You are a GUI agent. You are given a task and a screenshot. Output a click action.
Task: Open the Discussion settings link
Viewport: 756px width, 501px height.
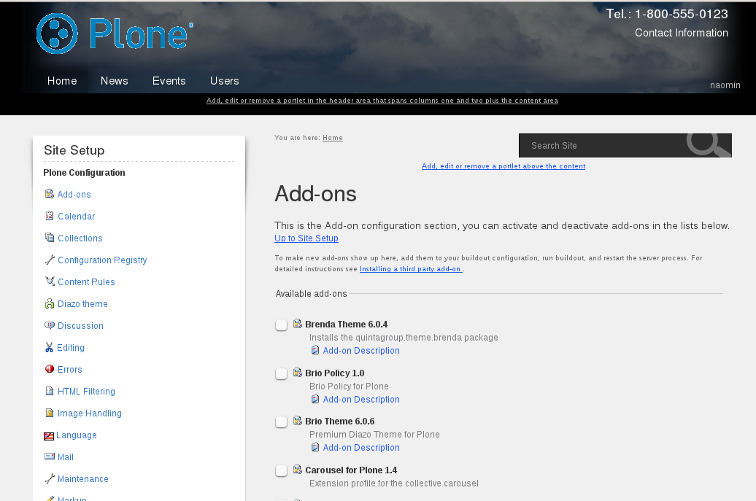tap(81, 325)
